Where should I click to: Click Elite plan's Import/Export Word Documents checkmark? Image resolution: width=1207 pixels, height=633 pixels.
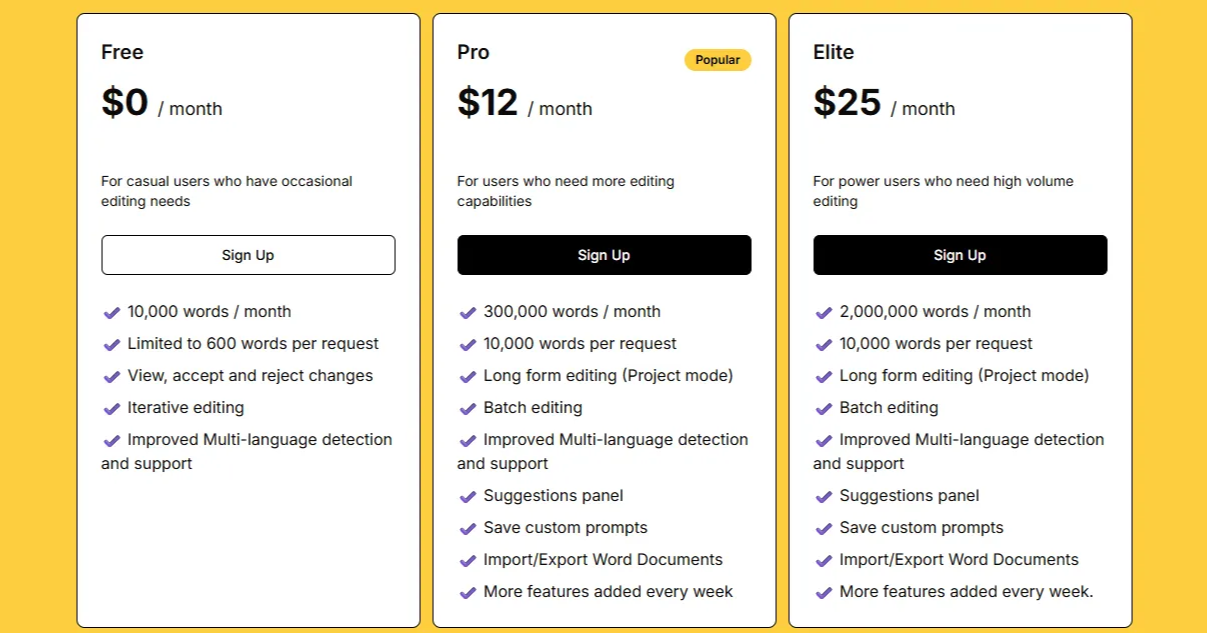point(824,561)
